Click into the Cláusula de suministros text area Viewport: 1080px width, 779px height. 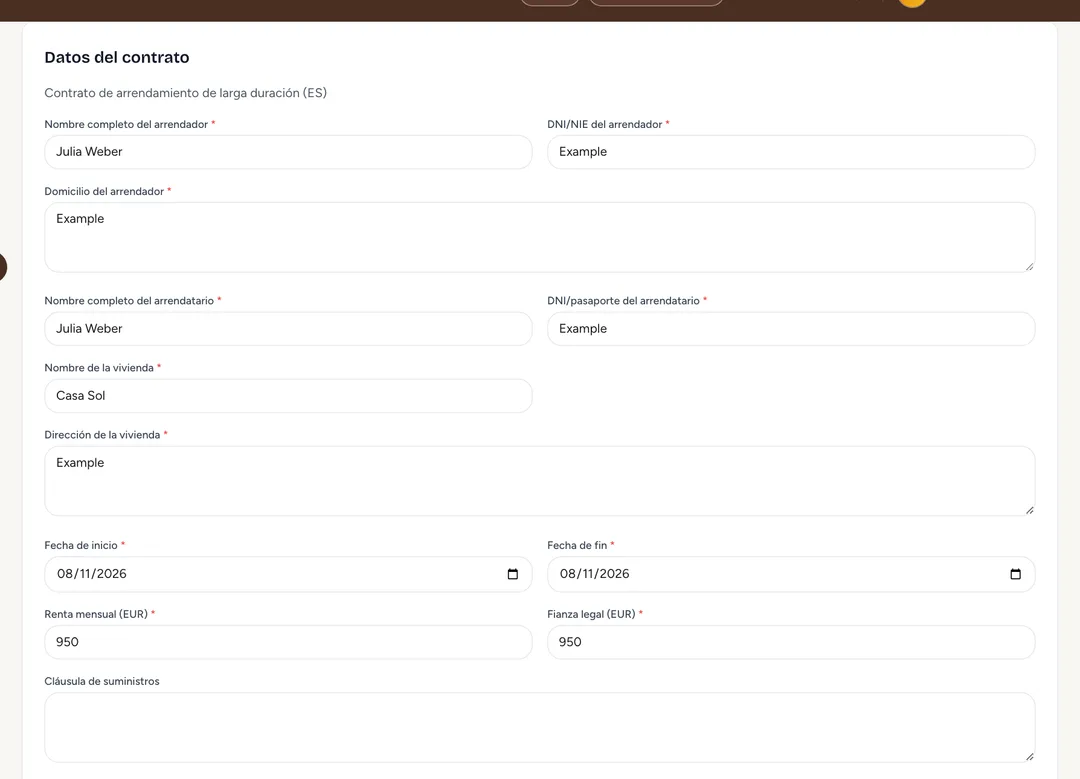tap(540, 727)
